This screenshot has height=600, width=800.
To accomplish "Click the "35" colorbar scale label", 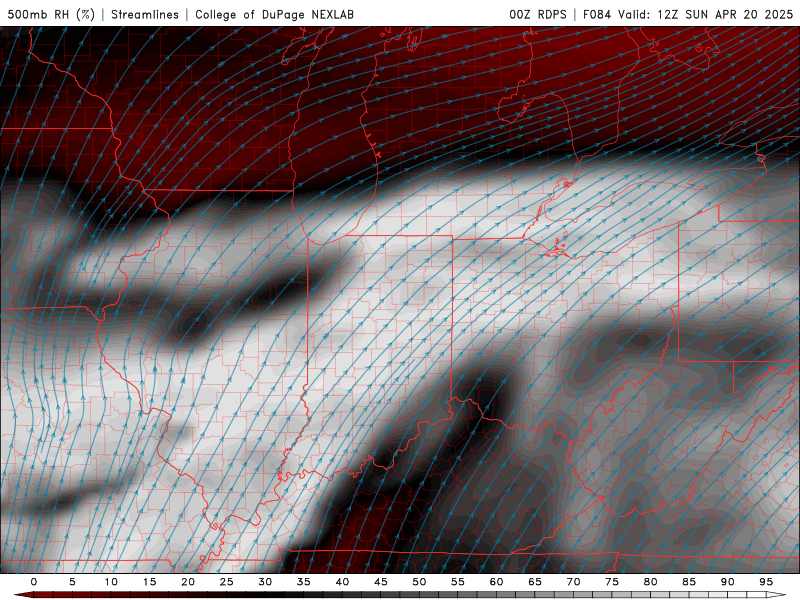I will [304, 582].
